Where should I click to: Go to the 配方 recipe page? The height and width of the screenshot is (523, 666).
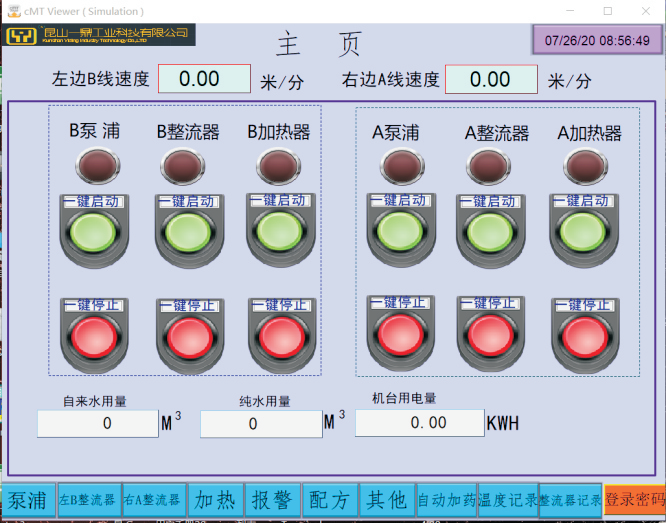330,500
